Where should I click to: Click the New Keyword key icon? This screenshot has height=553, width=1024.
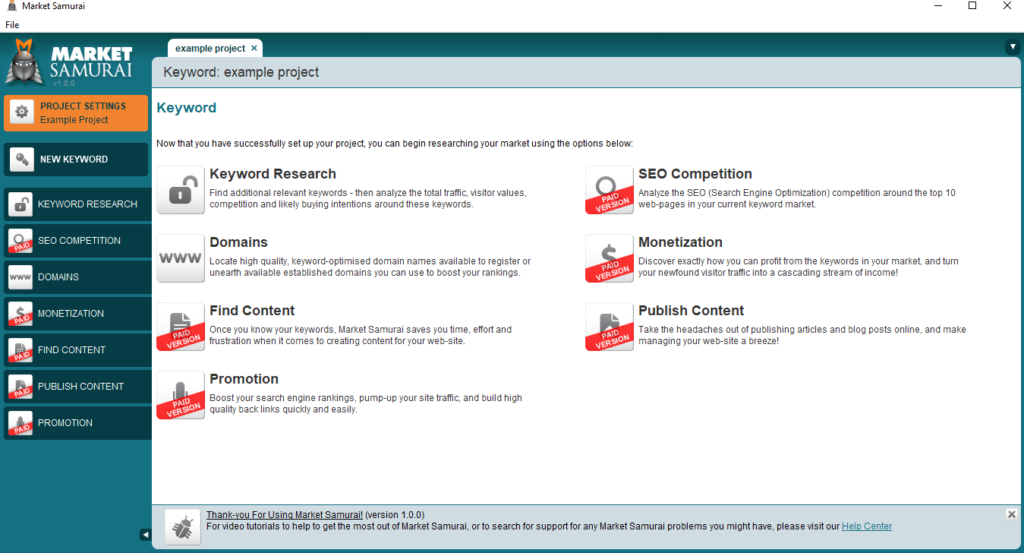(22, 159)
